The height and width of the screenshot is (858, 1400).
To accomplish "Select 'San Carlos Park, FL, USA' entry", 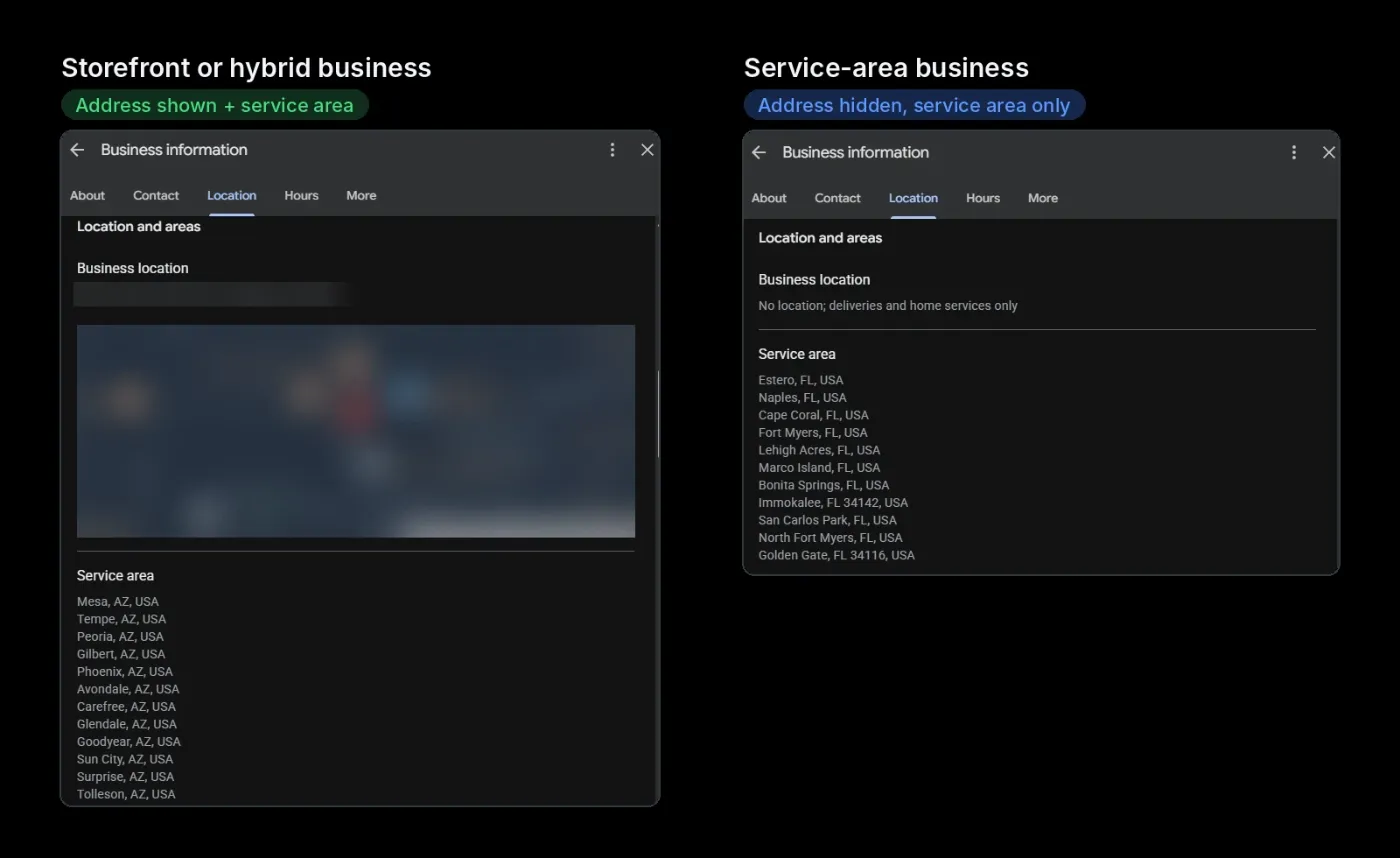I will click(828, 520).
